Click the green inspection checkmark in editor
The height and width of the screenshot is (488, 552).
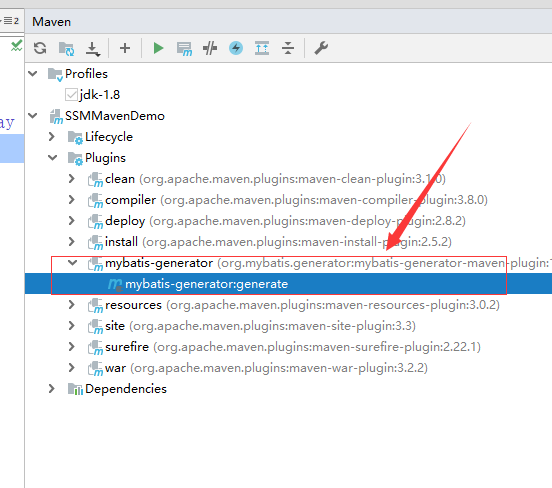click(x=16, y=46)
